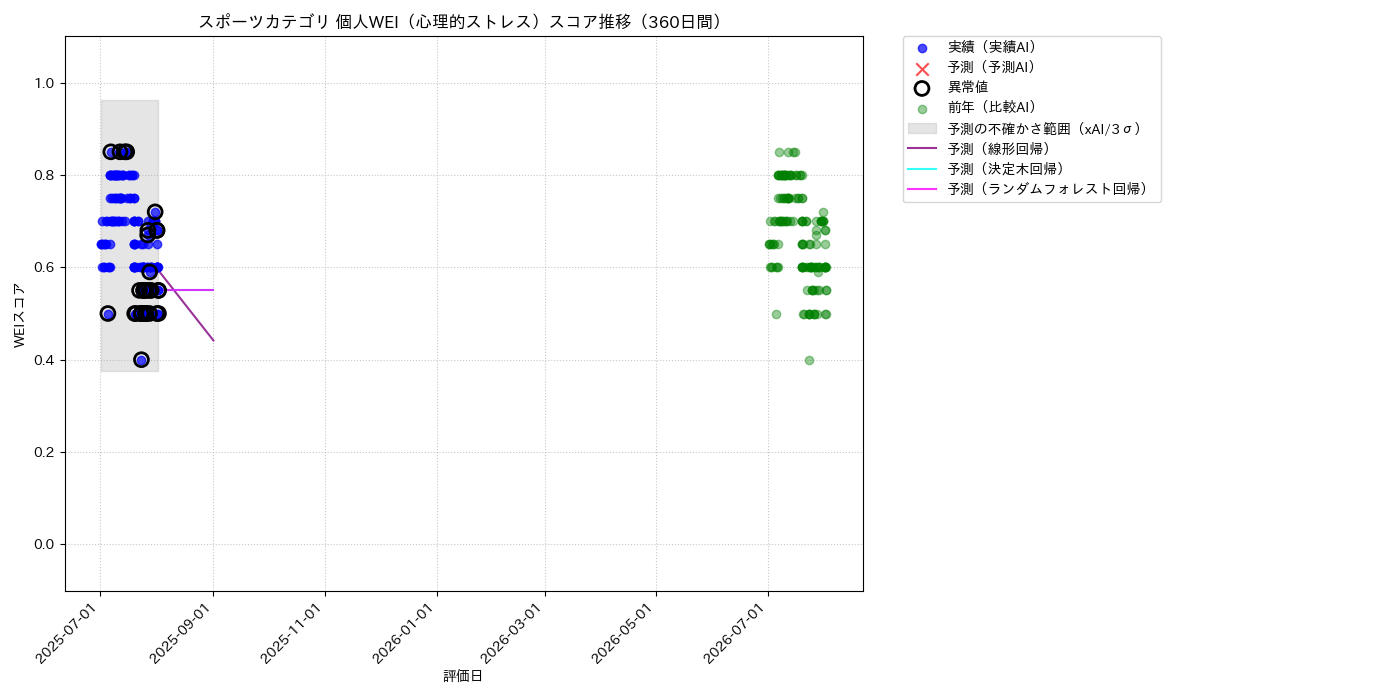Click the outlier circle at WEI 0.4
This screenshot has height=700, width=1400.
[141, 360]
